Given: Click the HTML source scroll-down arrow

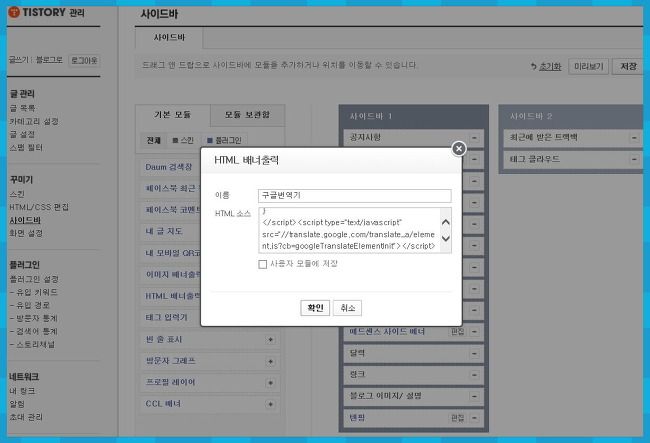Looking at the screenshot, I should pos(446,238).
